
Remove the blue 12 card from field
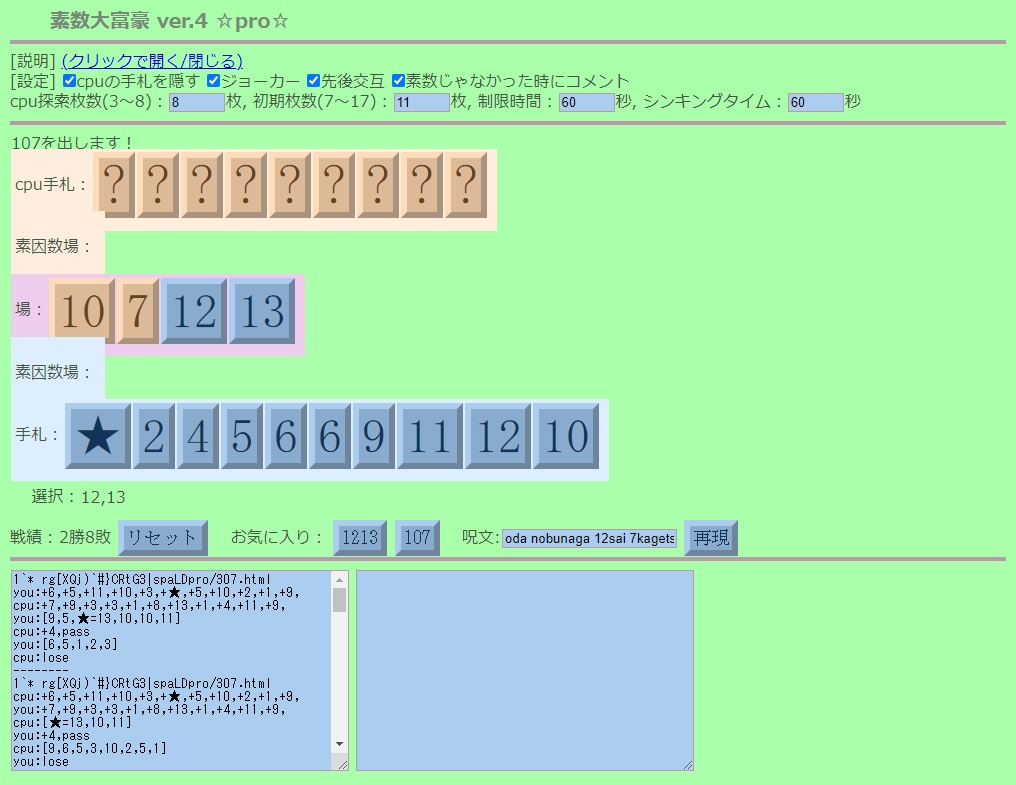pos(194,310)
